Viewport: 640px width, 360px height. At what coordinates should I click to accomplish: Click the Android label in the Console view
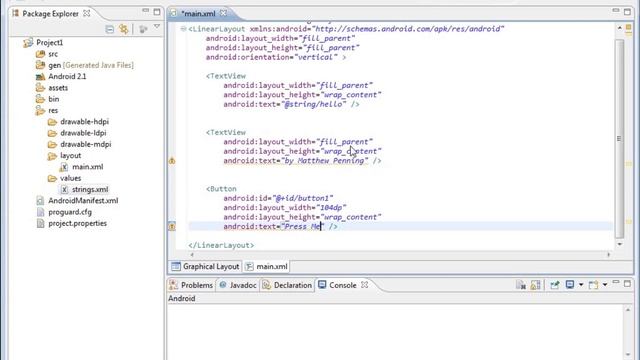coord(182,298)
